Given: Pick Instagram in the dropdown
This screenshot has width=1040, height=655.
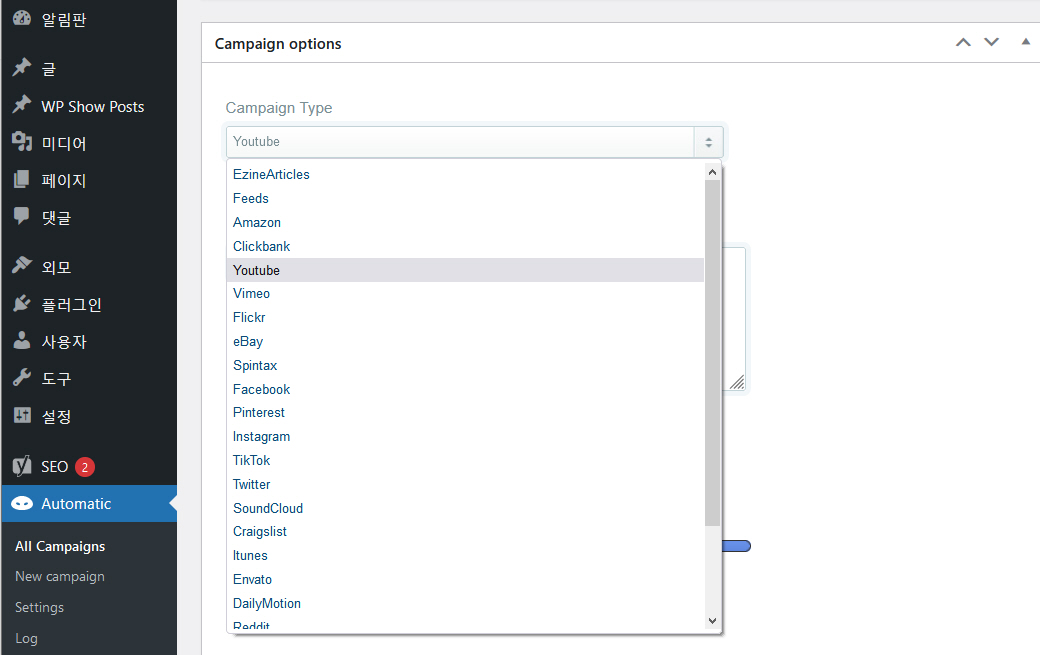Looking at the screenshot, I should [x=465, y=436].
